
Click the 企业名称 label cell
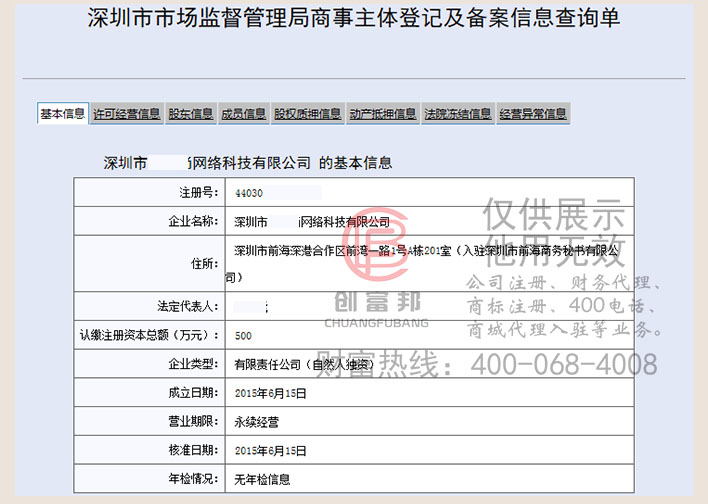(149, 221)
